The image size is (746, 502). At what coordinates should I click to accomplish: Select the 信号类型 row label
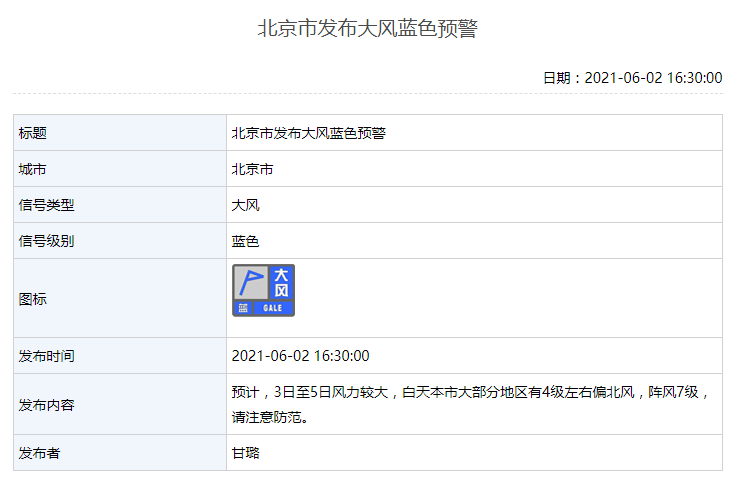click(x=47, y=205)
